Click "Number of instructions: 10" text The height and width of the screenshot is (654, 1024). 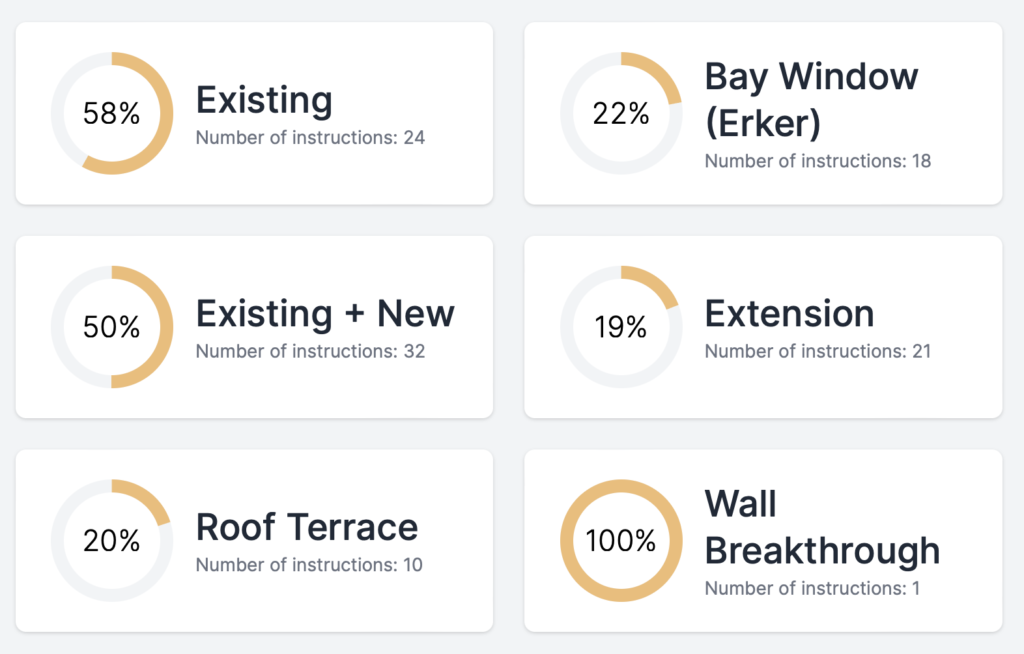(x=309, y=565)
